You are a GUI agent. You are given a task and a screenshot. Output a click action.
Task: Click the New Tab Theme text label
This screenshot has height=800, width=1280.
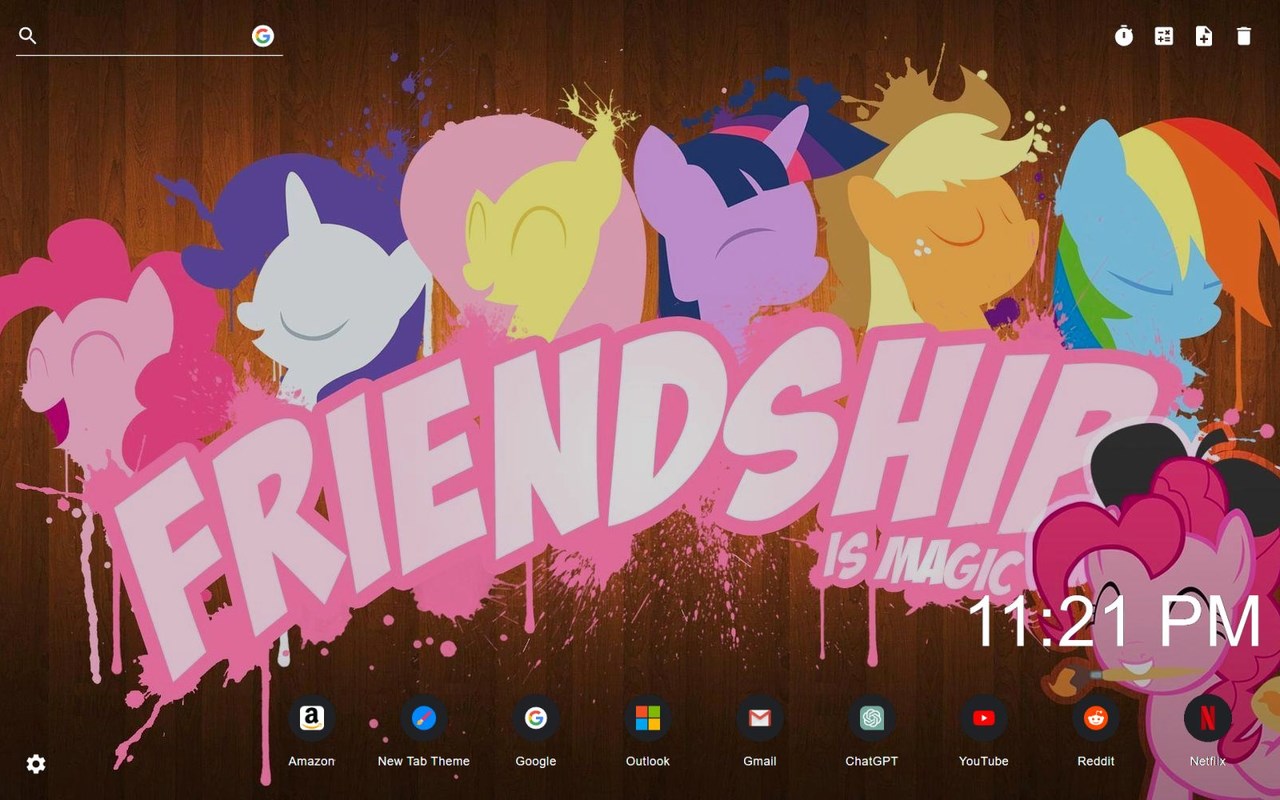click(424, 761)
